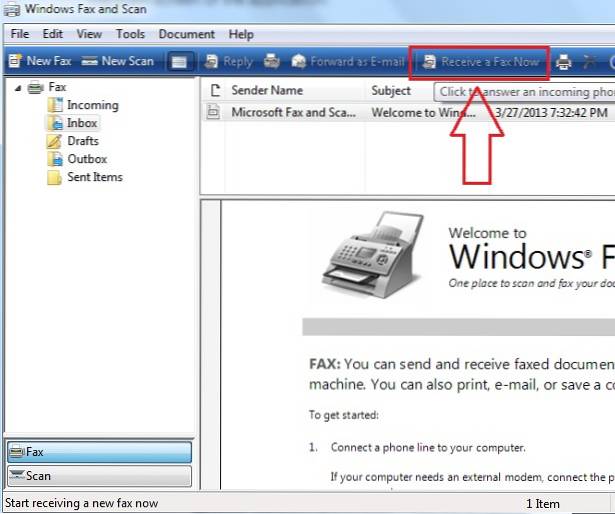615x514 pixels.
Task: Open the View menu
Action: [x=89, y=34]
